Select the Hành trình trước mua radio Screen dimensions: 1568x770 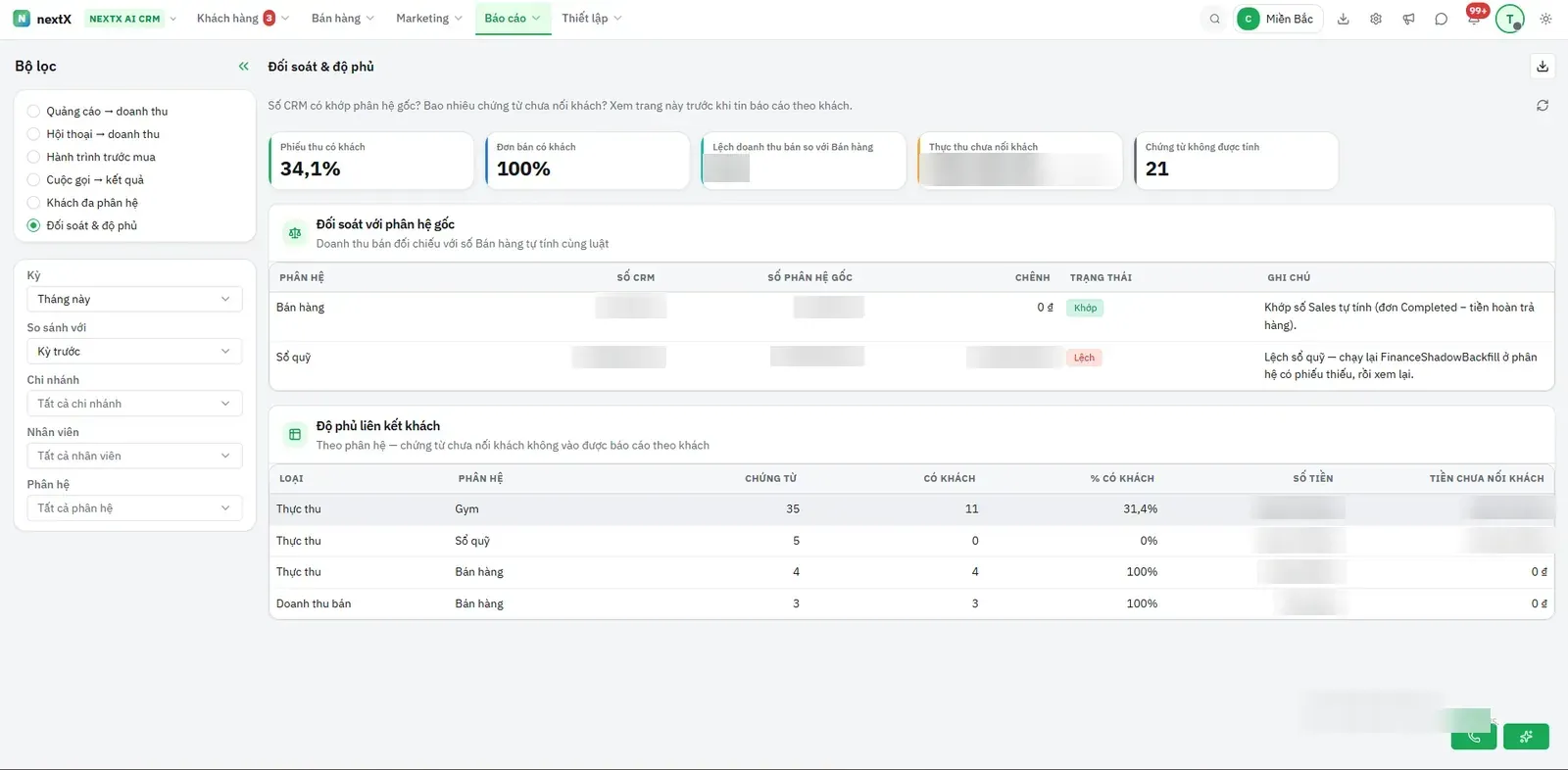(x=33, y=157)
